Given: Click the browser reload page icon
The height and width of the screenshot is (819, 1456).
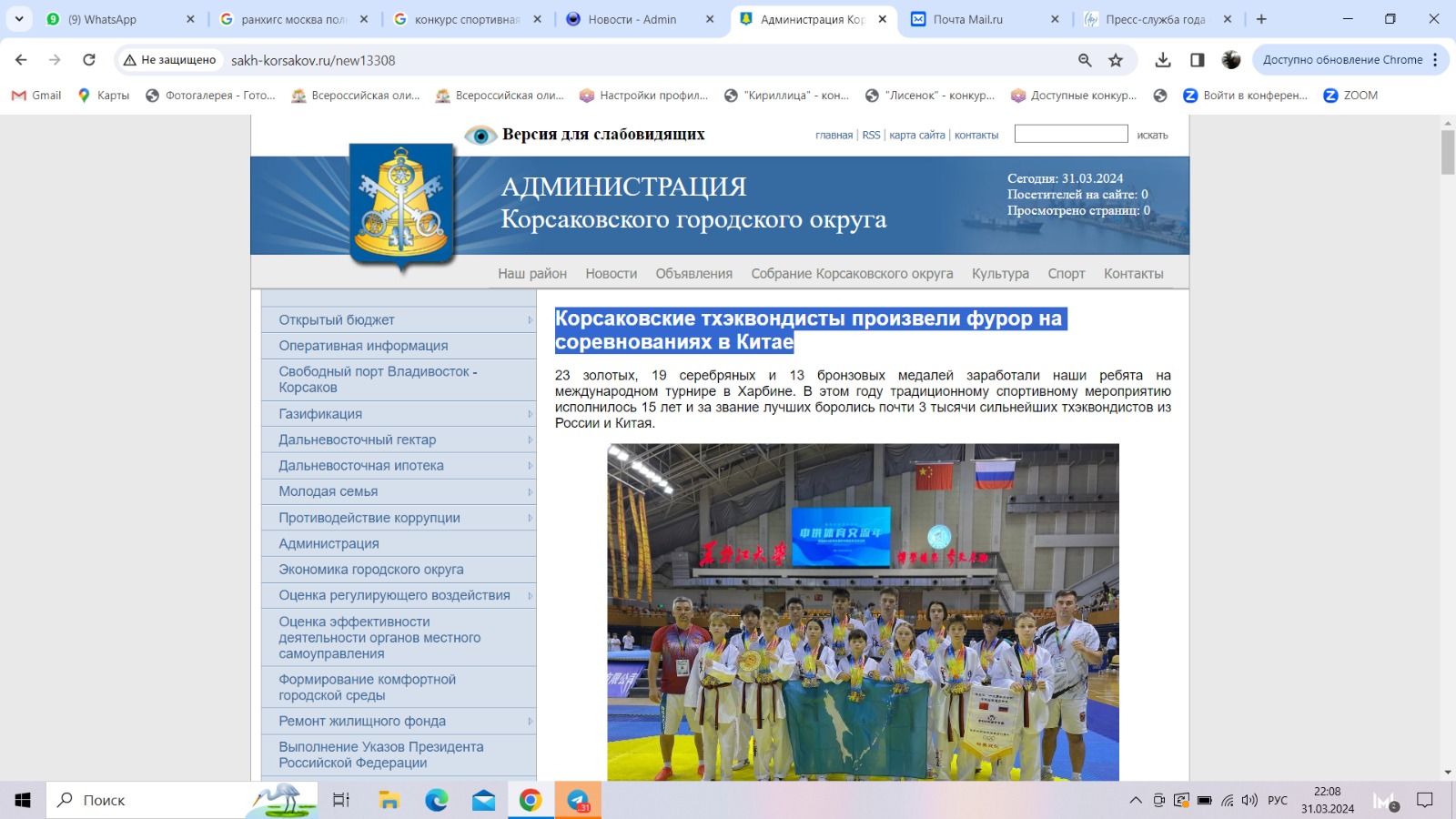Looking at the screenshot, I should (x=89, y=60).
